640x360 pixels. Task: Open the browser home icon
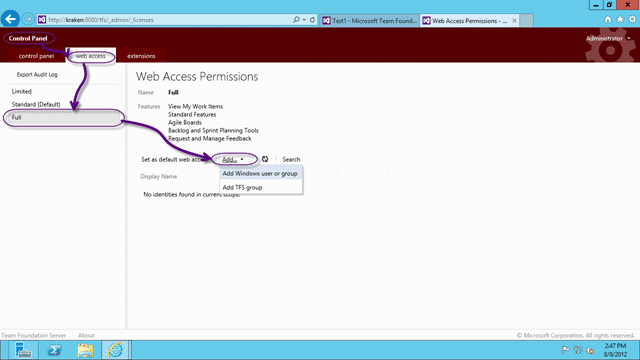(x=608, y=20)
